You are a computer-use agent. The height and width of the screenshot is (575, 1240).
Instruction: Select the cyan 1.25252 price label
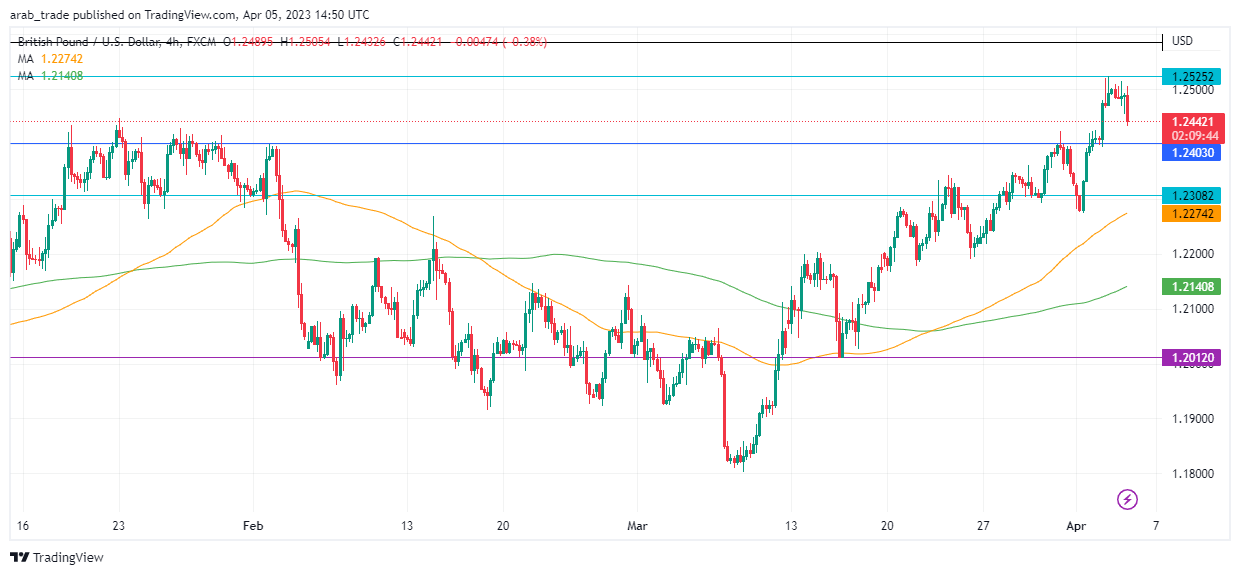pyautogui.click(x=1191, y=77)
